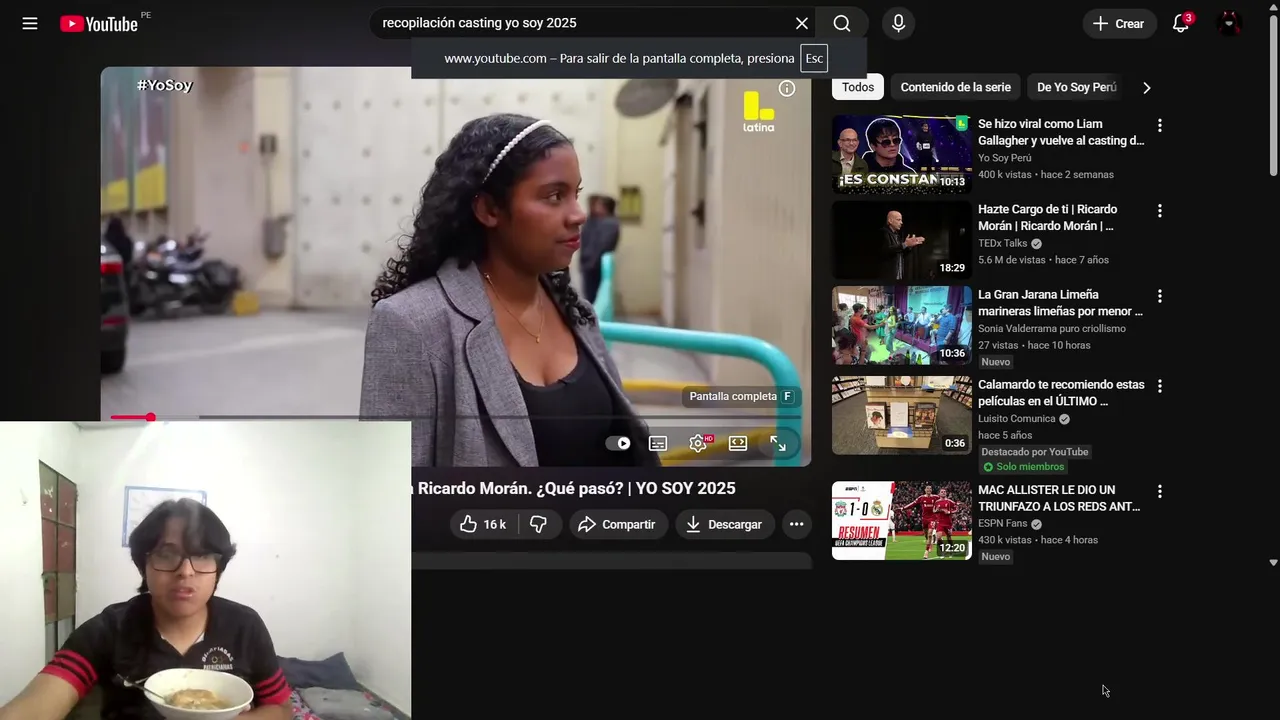Click Descargar download button
1280x720 pixels.
[724, 524]
